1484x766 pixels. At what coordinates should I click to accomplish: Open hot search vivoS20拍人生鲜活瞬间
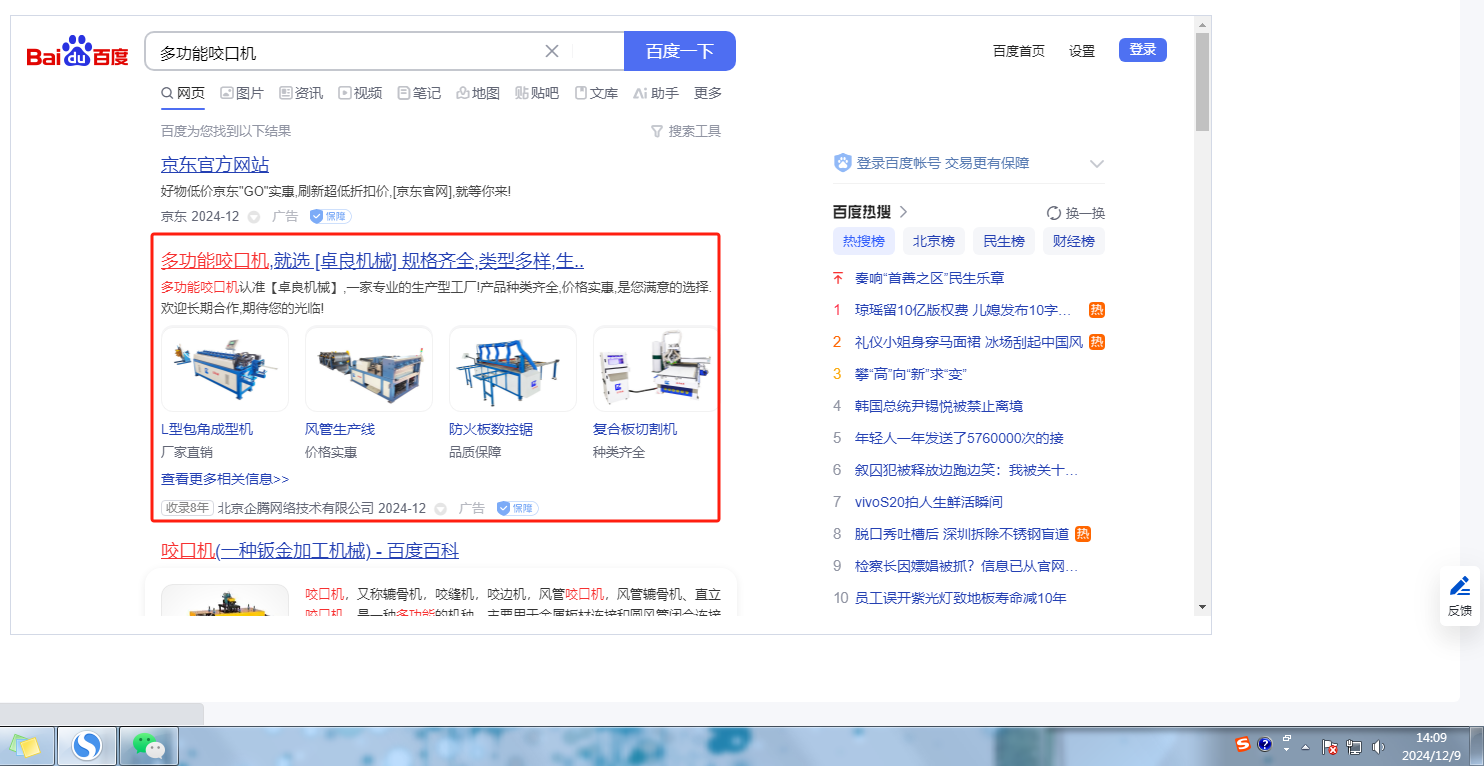pyautogui.click(x=929, y=502)
